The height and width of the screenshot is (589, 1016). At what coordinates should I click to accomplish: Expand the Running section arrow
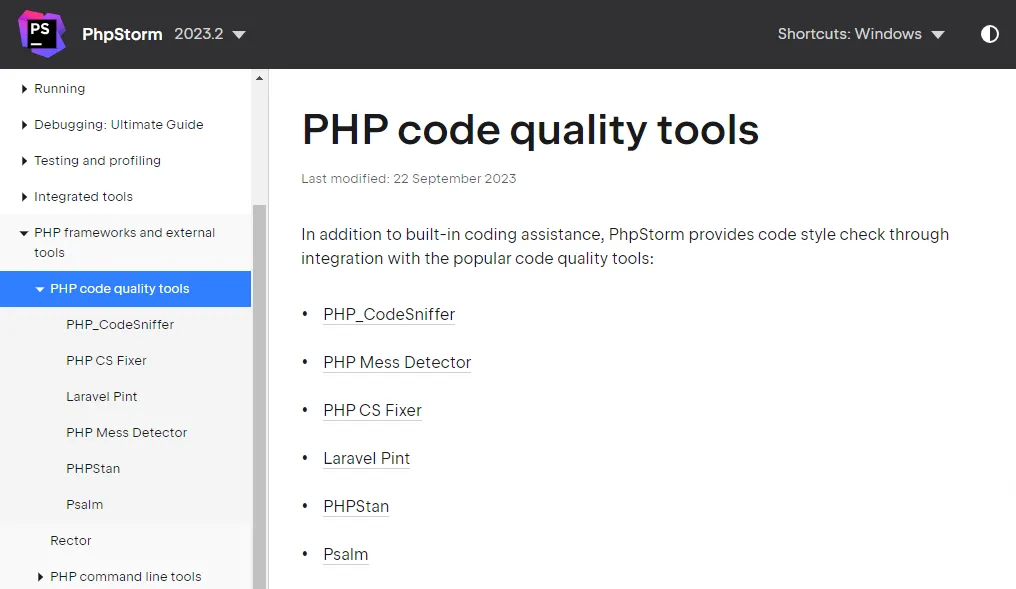coord(24,89)
